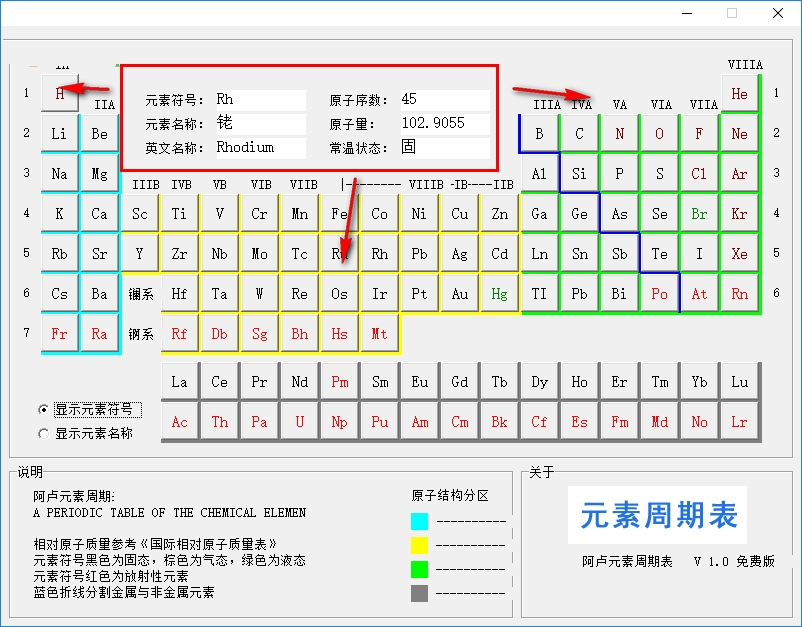Viewport: 802px width, 627px height.
Task: Select the Si silicon element
Action: 579,174
